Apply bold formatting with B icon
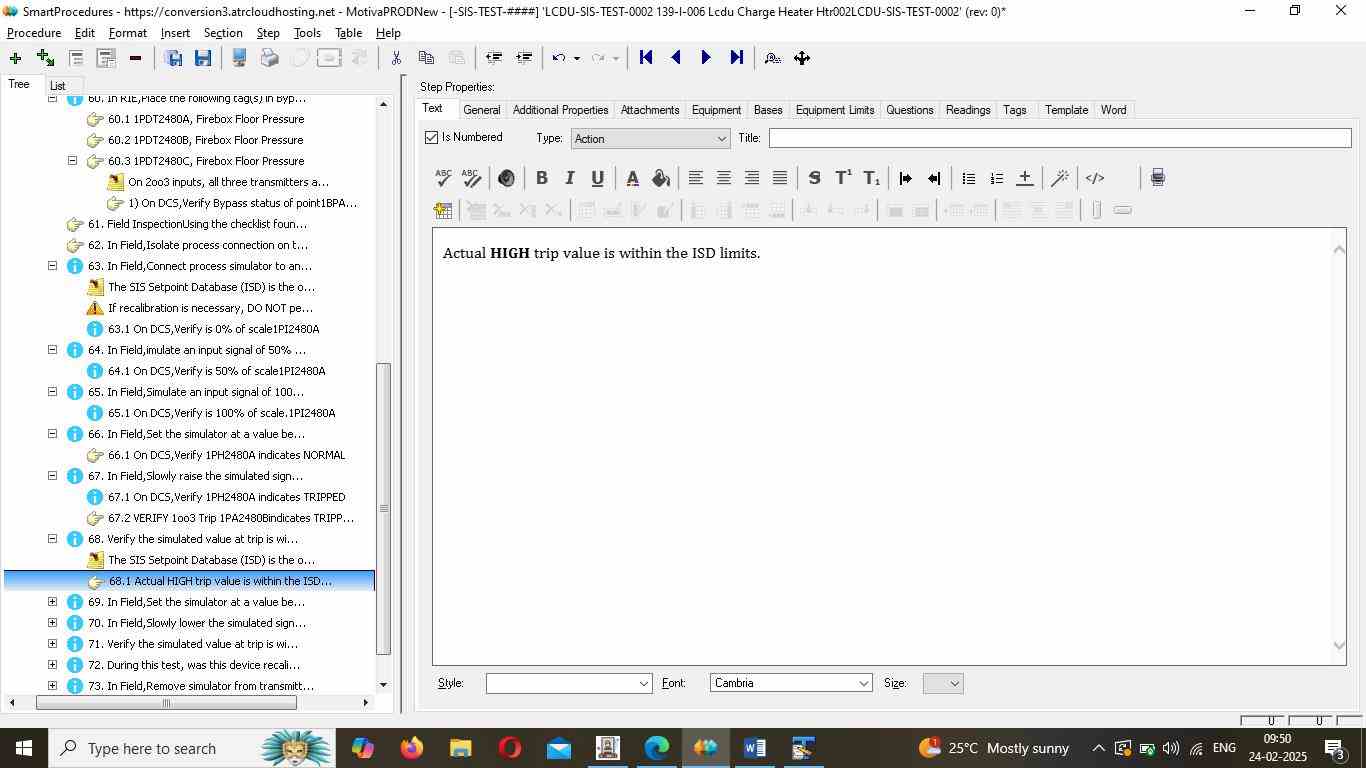 point(541,178)
